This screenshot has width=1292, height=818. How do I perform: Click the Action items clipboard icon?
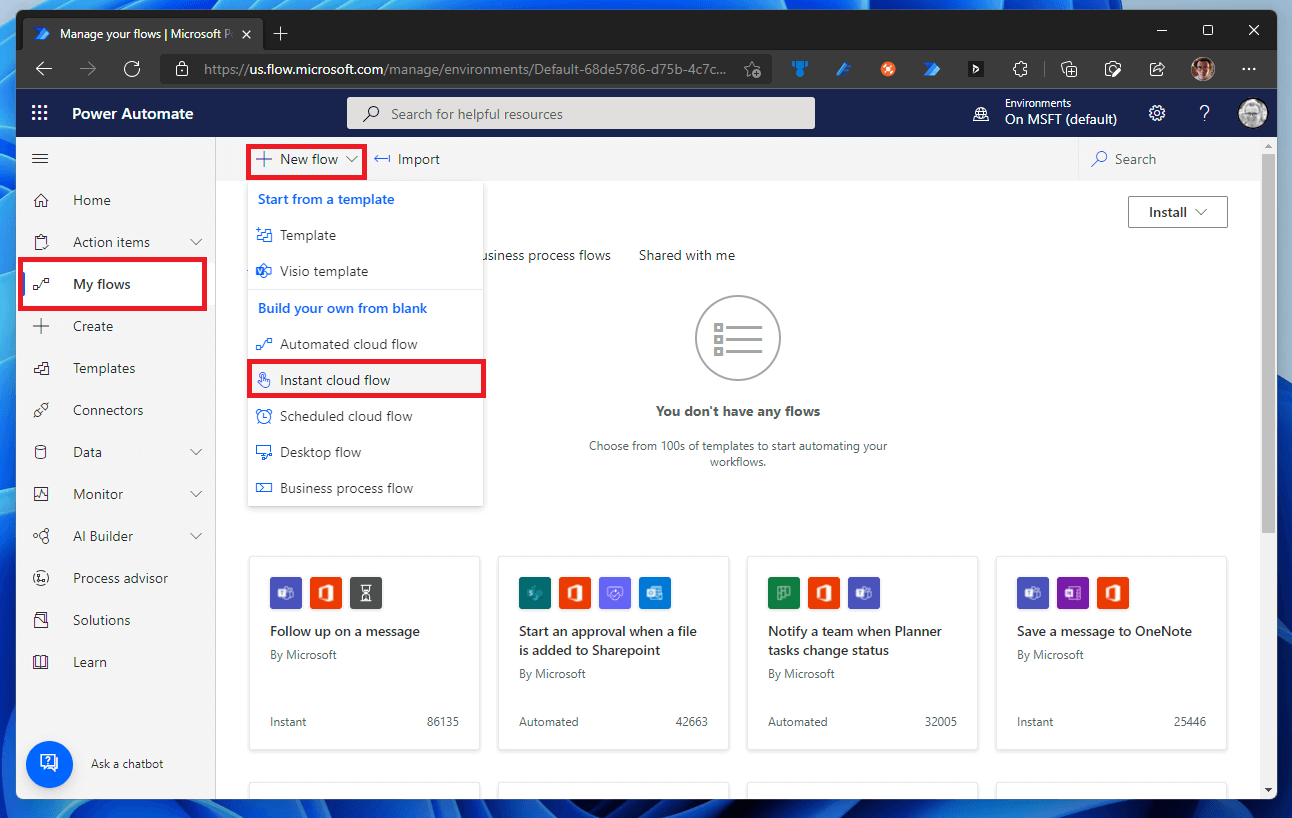point(41,242)
